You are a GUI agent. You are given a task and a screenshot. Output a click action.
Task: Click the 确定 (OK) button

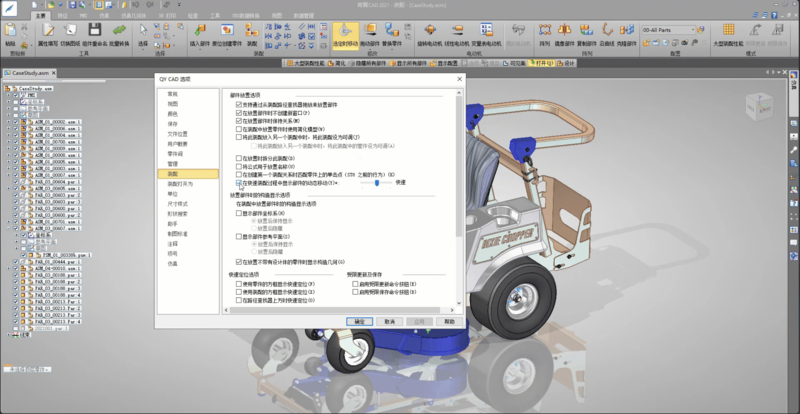tap(361, 322)
